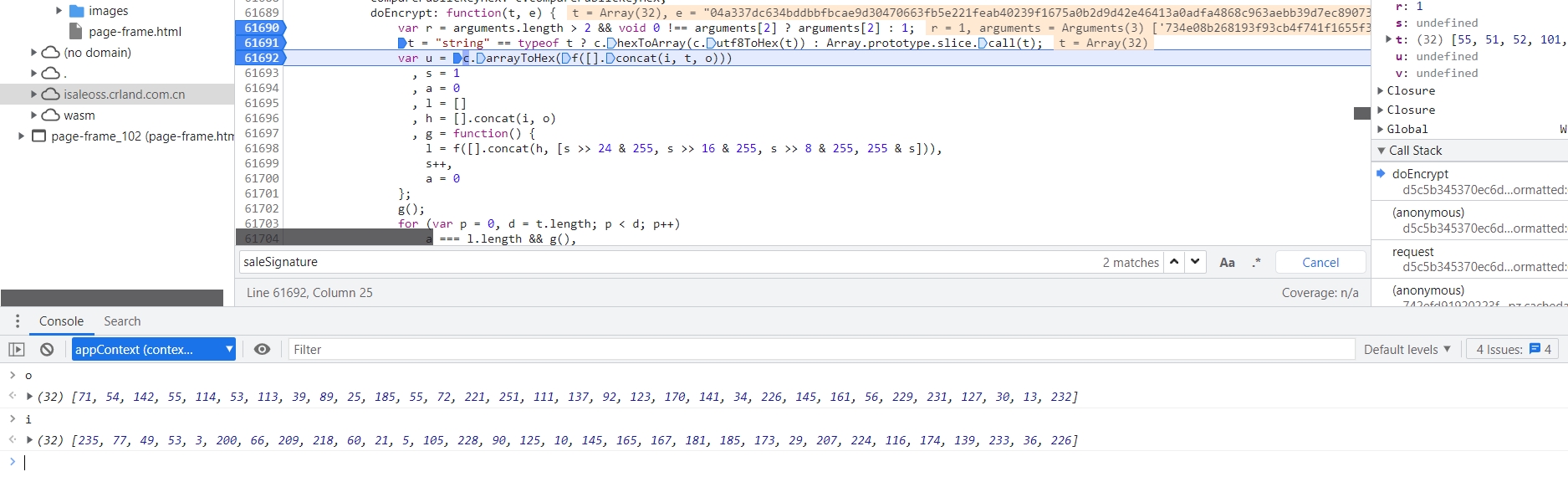Image resolution: width=1568 pixels, height=477 pixels.
Task: Select doEncrypt call stack frame
Action: (x=1470, y=182)
